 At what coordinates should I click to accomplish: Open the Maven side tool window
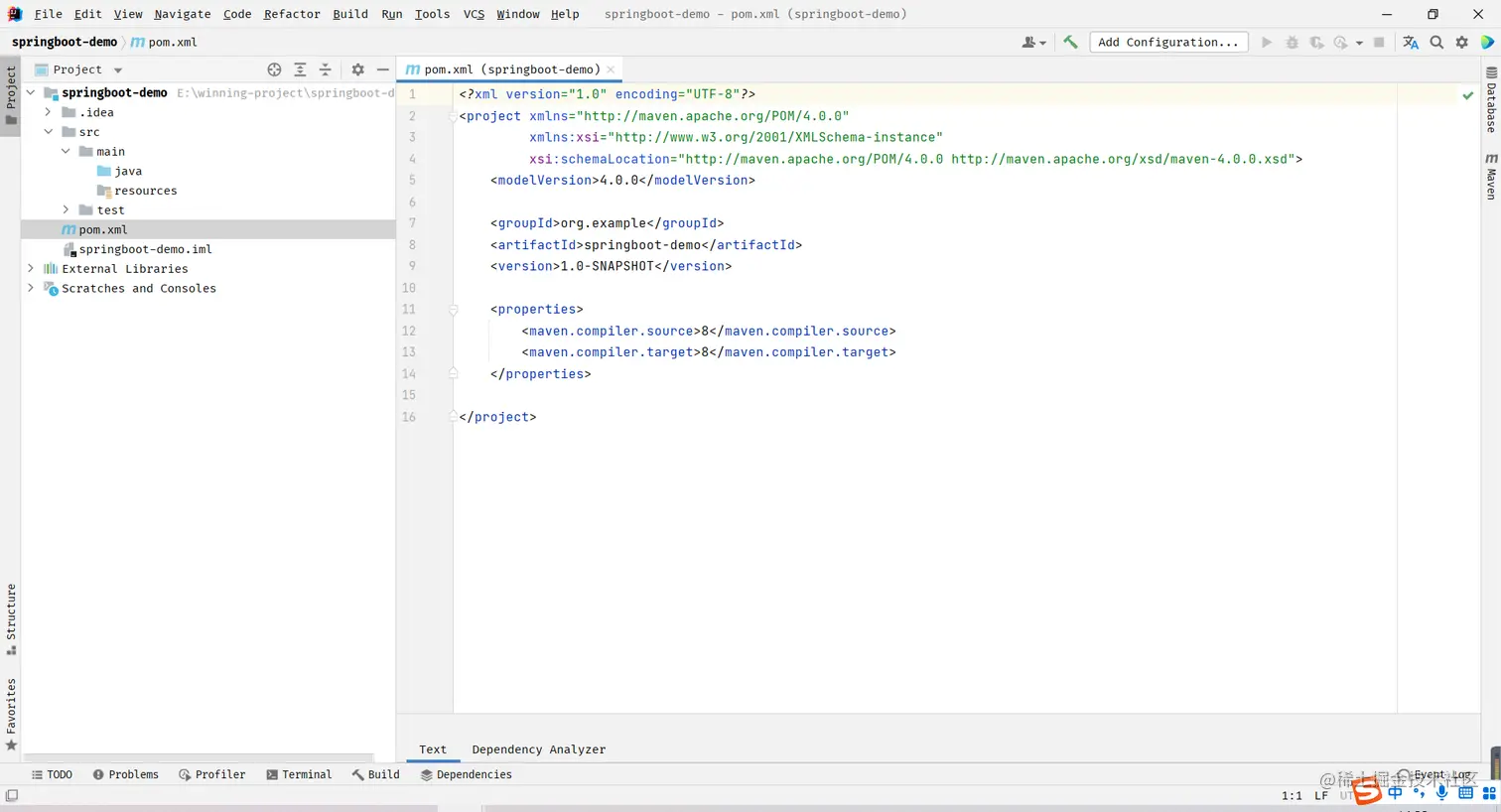(x=1491, y=176)
